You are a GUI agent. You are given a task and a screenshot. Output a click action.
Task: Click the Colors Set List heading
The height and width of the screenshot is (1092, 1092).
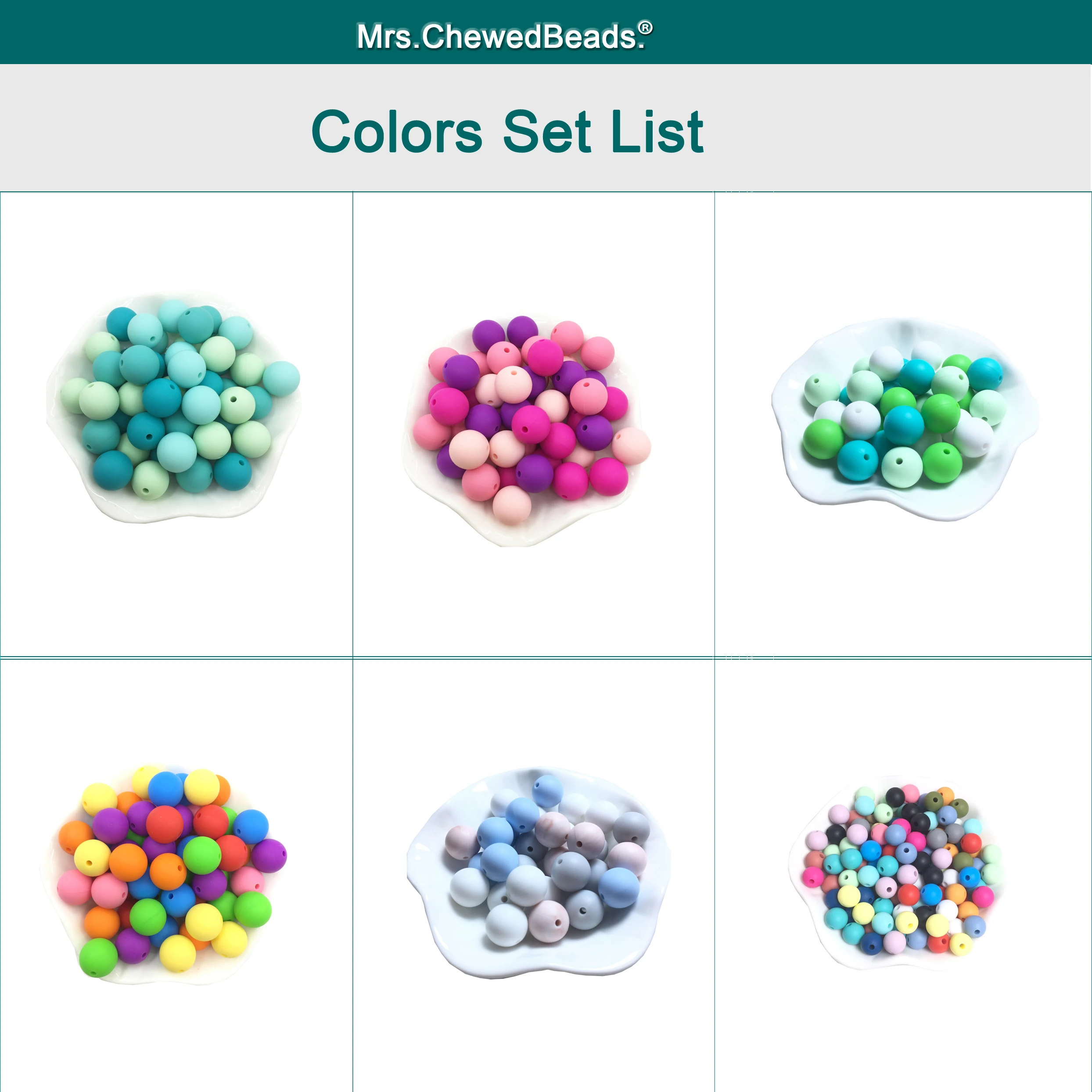pos(507,132)
